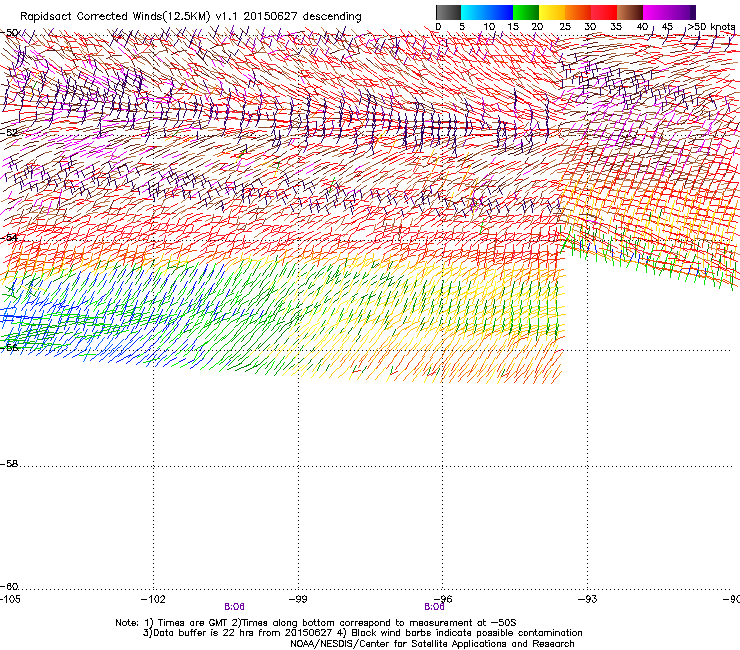Click the '30' legend scale label

click(x=590, y=27)
